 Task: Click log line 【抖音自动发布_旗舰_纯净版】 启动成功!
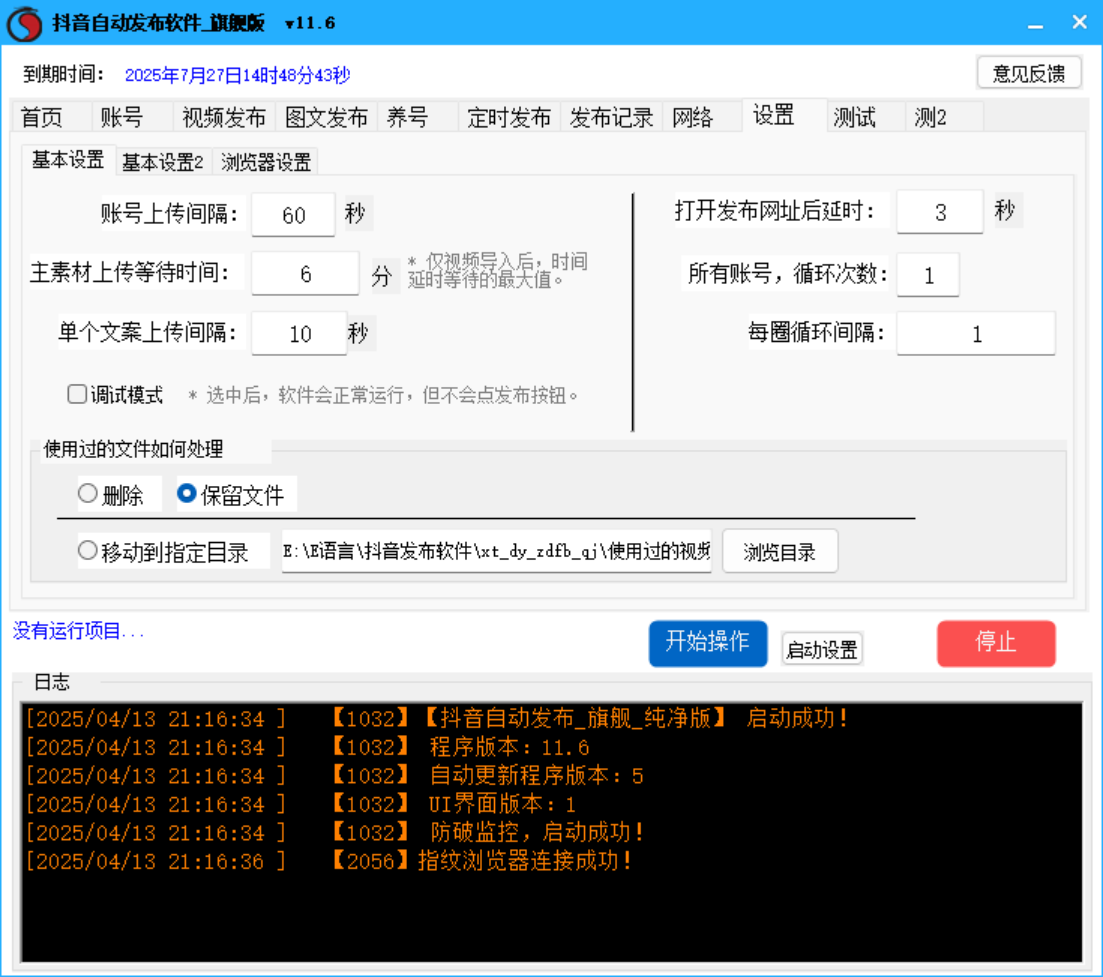pos(635,718)
